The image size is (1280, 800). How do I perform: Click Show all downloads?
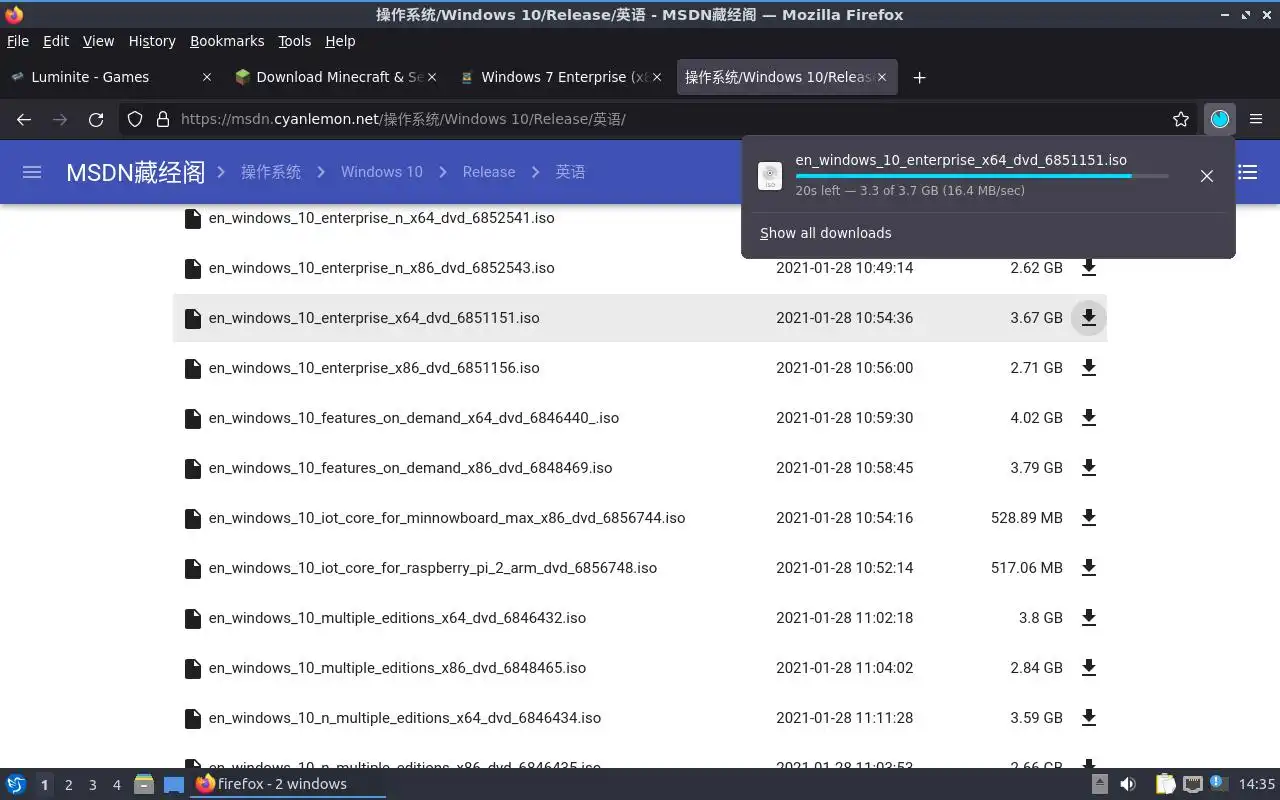[x=826, y=233]
